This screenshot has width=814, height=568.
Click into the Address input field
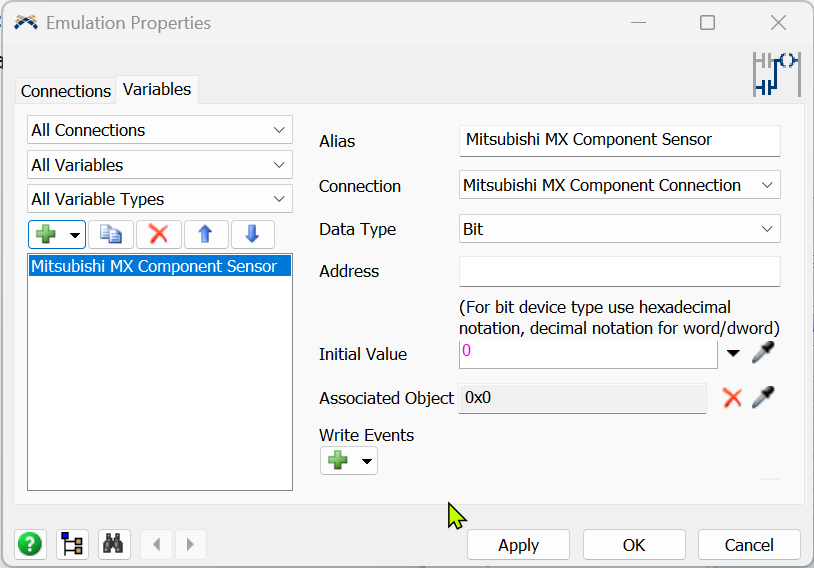pos(619,271)
